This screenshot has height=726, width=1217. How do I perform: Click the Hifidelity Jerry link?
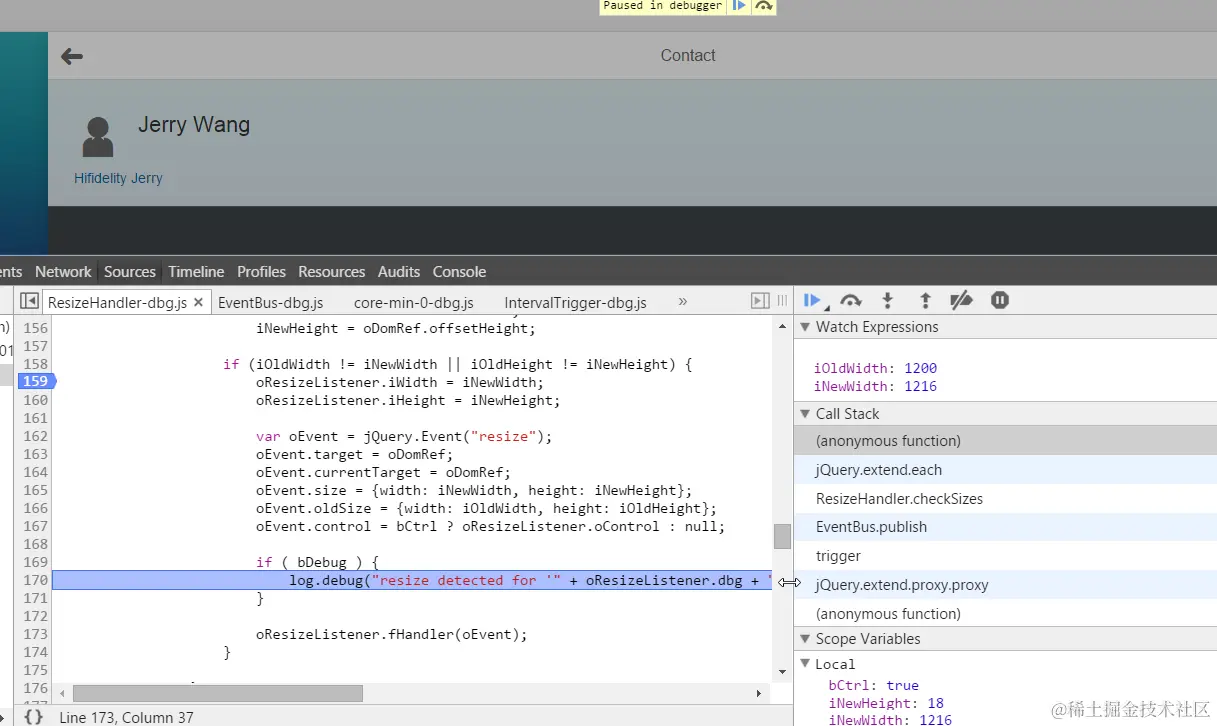tap(118, 178)
